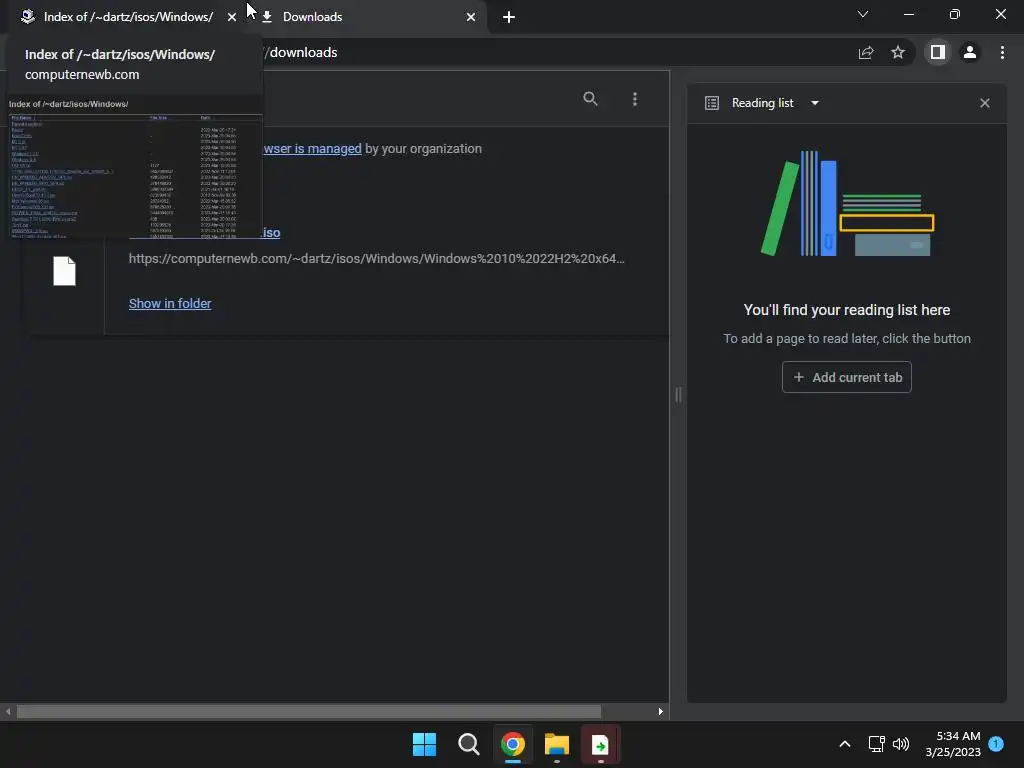Open the profile avatar menu
1024x768 pixels.
(970, 52)
